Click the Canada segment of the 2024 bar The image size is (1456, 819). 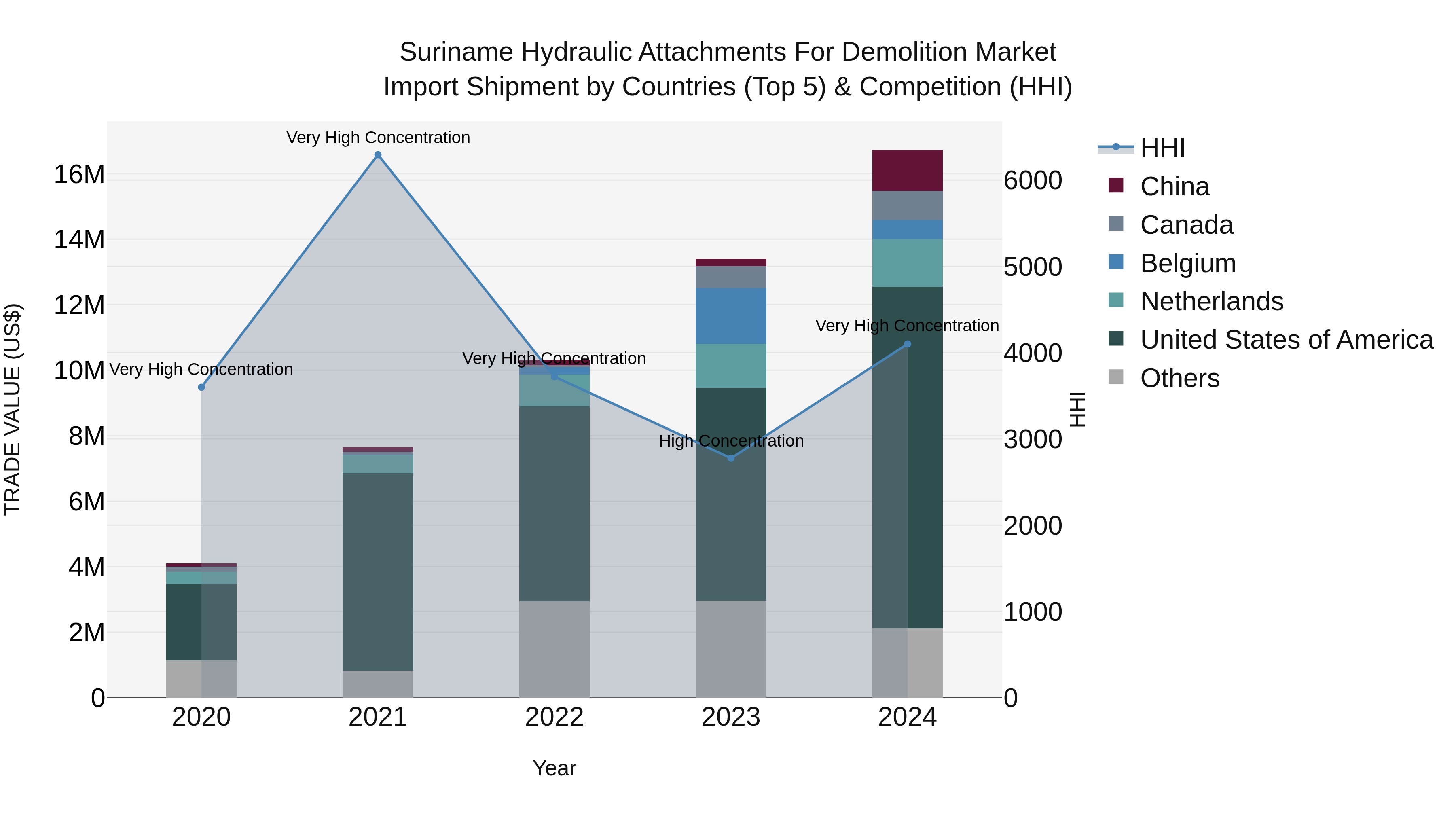[907, 206]
